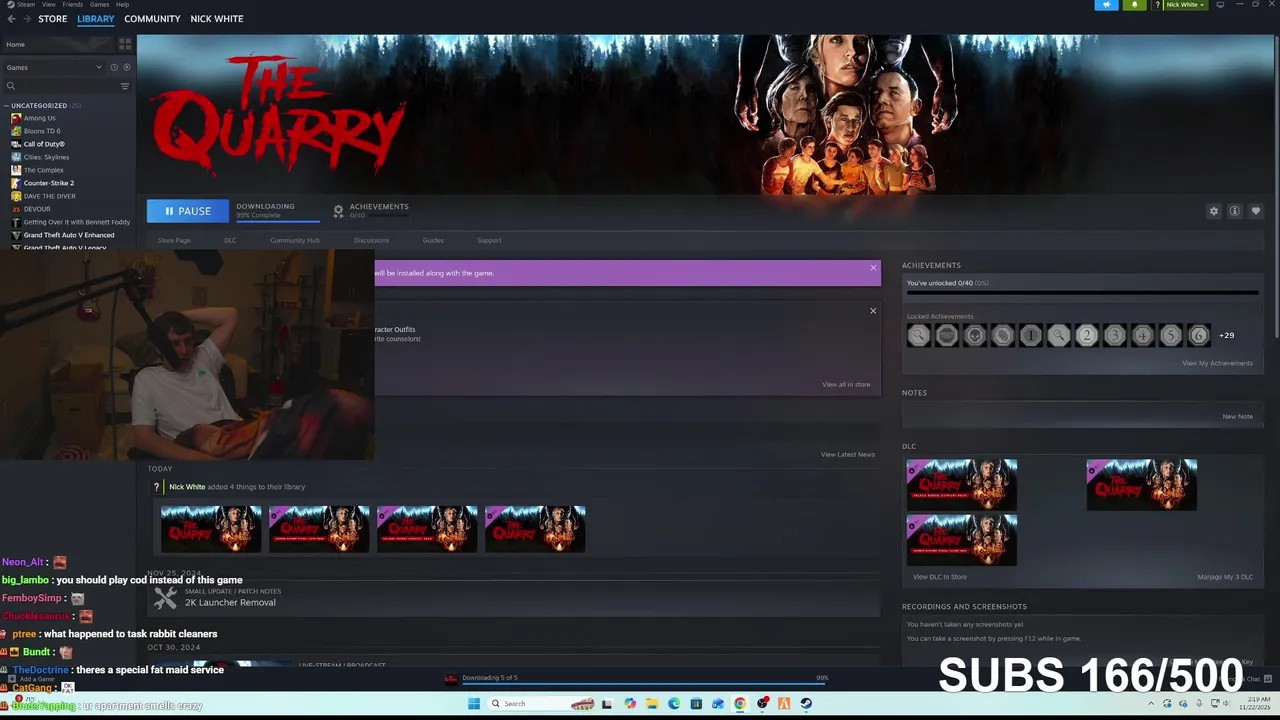Screen dimensions: 1280x720
Task: Click View Latest News link
Action: (x=848, y=455)
